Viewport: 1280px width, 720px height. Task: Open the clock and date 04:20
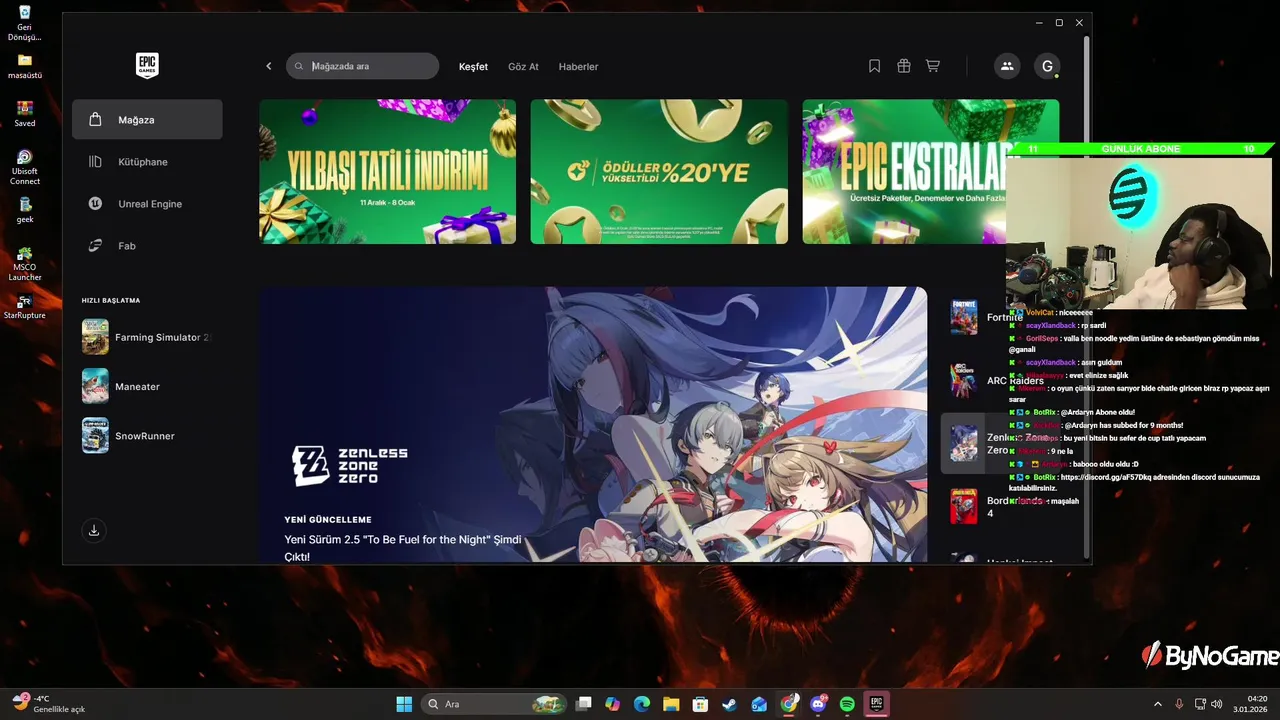coord(1252,704)
